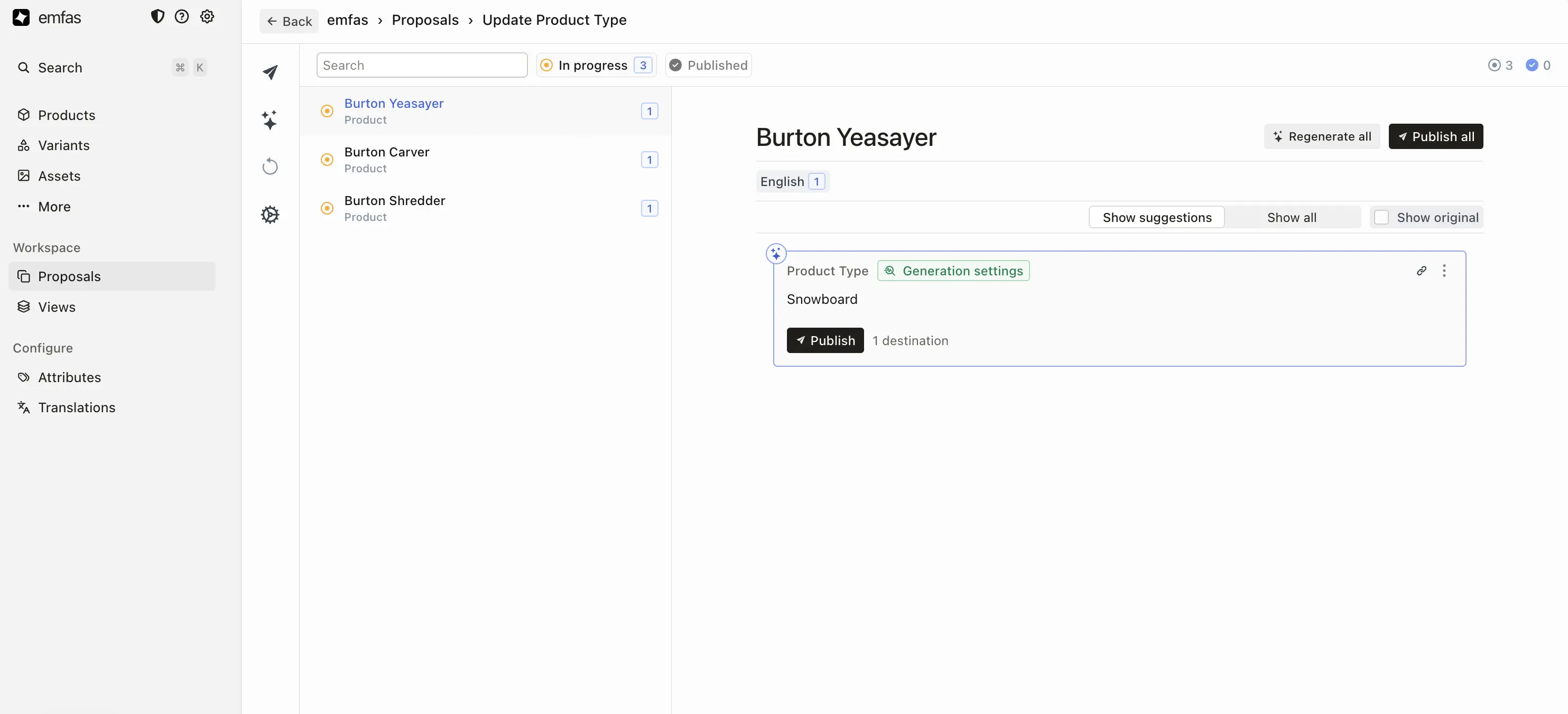This screenshot has width=1568, height=714.
Task: Click the Publish all button
Action: [x=1435, y=136]
